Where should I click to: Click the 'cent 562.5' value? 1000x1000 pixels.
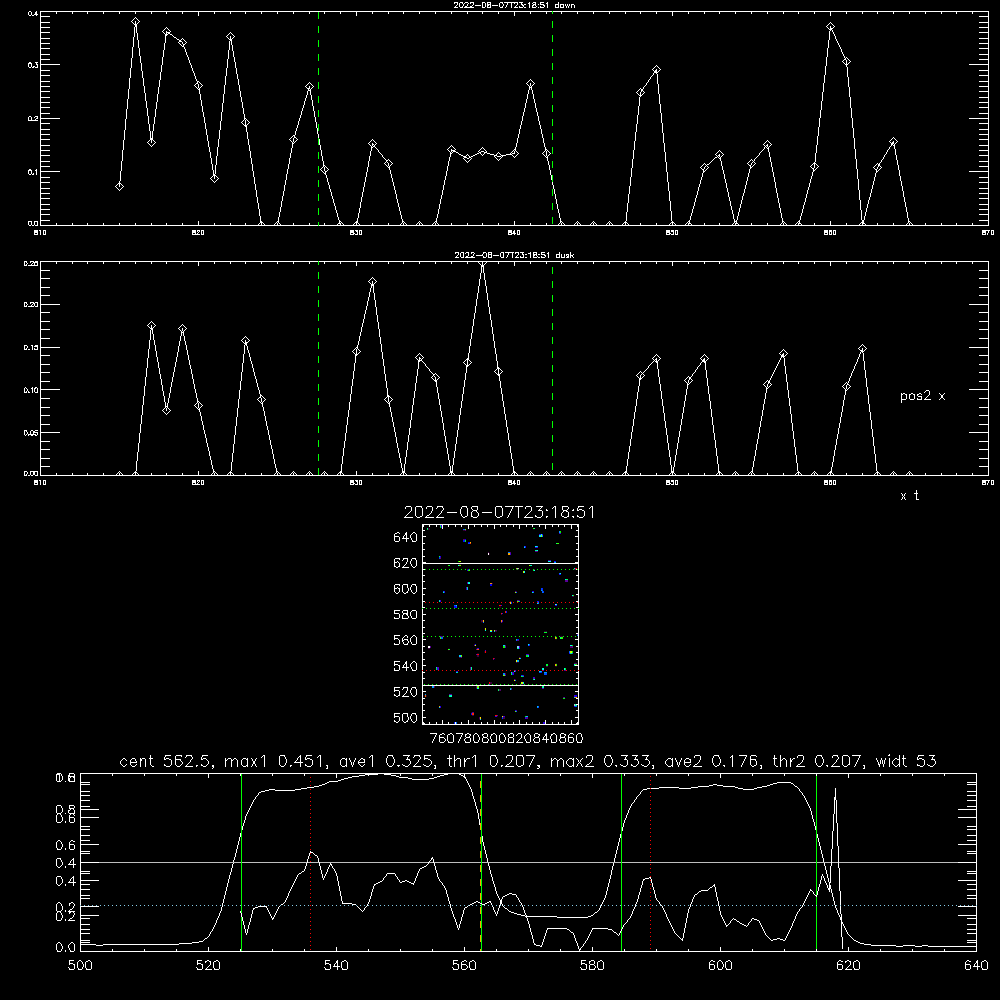tap(166, 761)
